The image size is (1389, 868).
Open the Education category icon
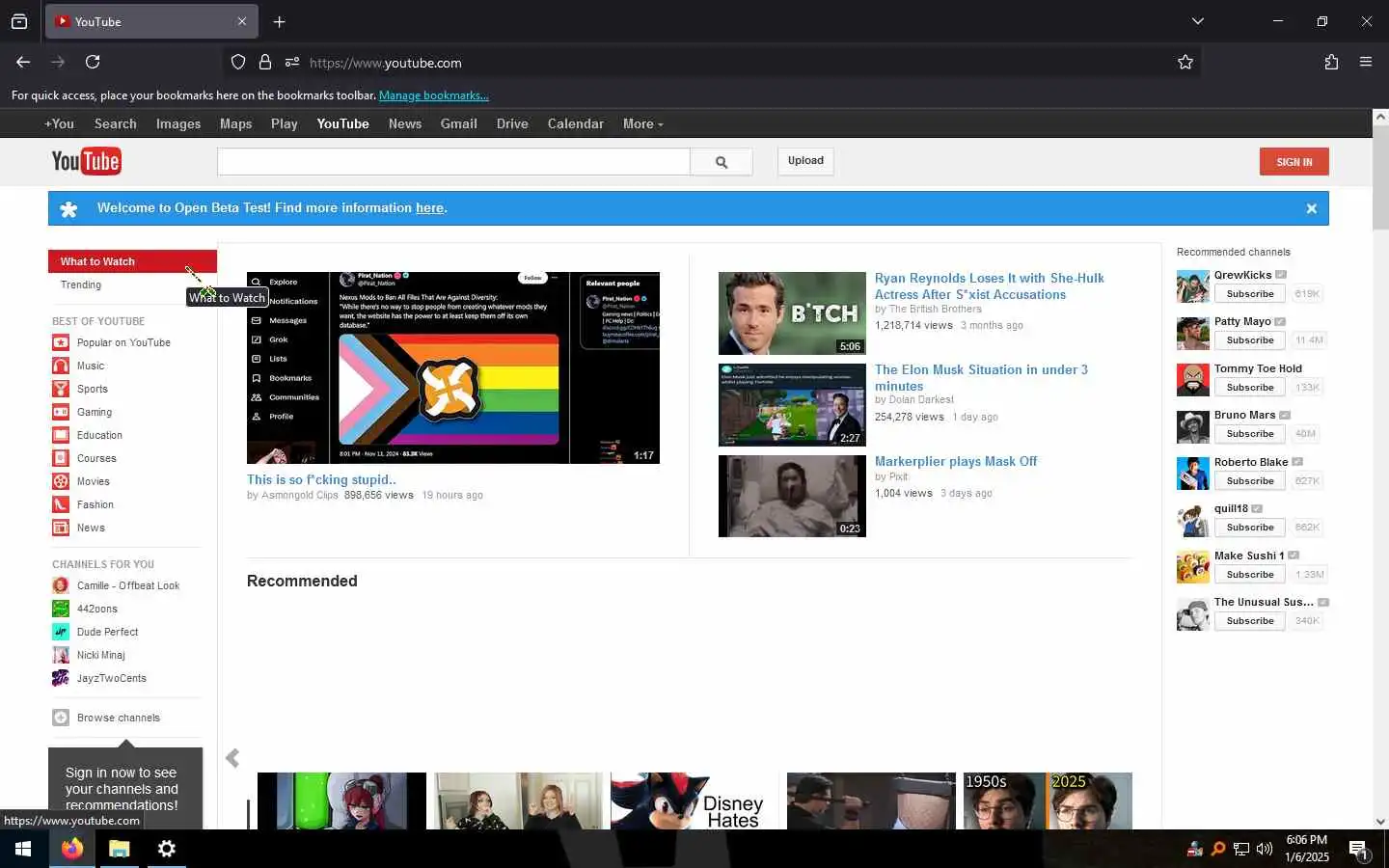tap(60, 435)
